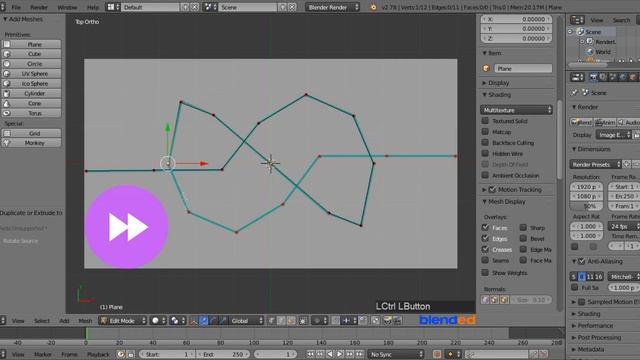Click the Cone mesh icon
The image size is (640, 360).
click(x=7, y=103)
